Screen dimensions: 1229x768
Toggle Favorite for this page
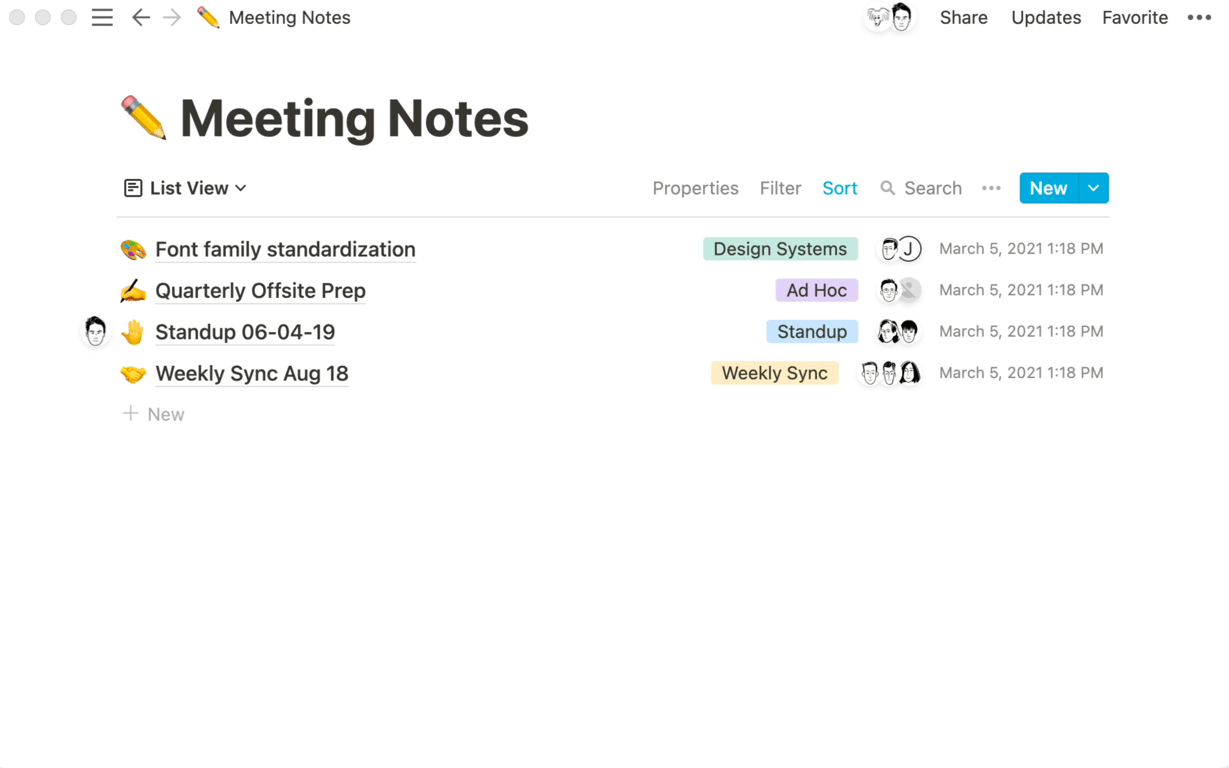click(1134, 18)
